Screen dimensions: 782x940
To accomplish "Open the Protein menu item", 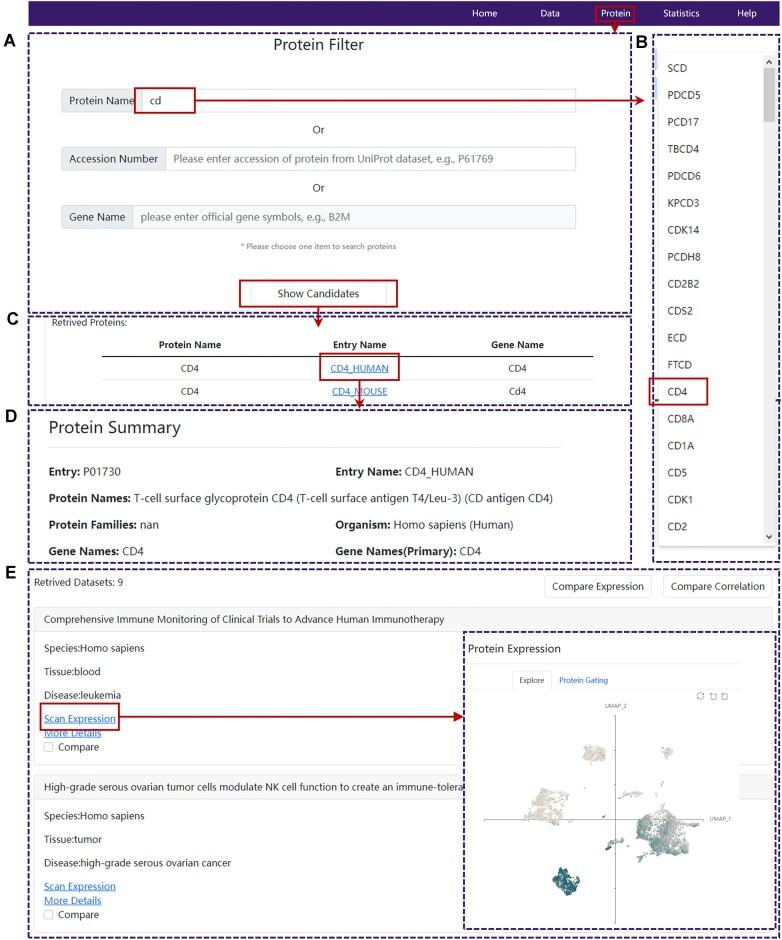I will point(615,13).
